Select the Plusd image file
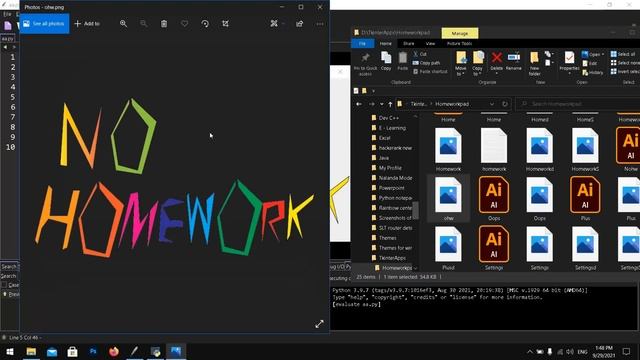This screenshot has height=360, width=640. coord(448,248)
